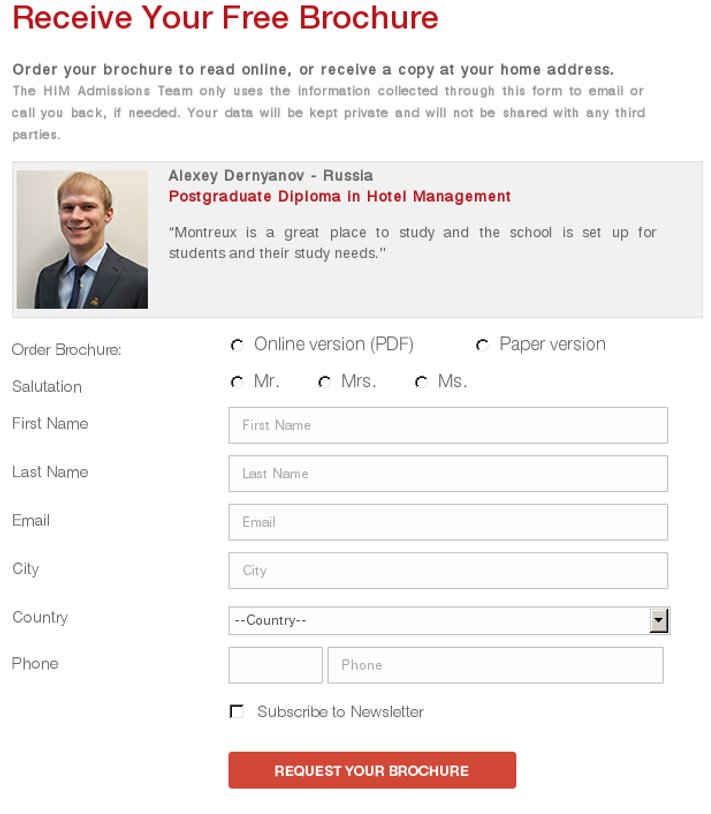Click the Receive Your Free Brochure heading
Image resolution: width=711 pixels, height=814 pixels.
(x=225, y=17)
